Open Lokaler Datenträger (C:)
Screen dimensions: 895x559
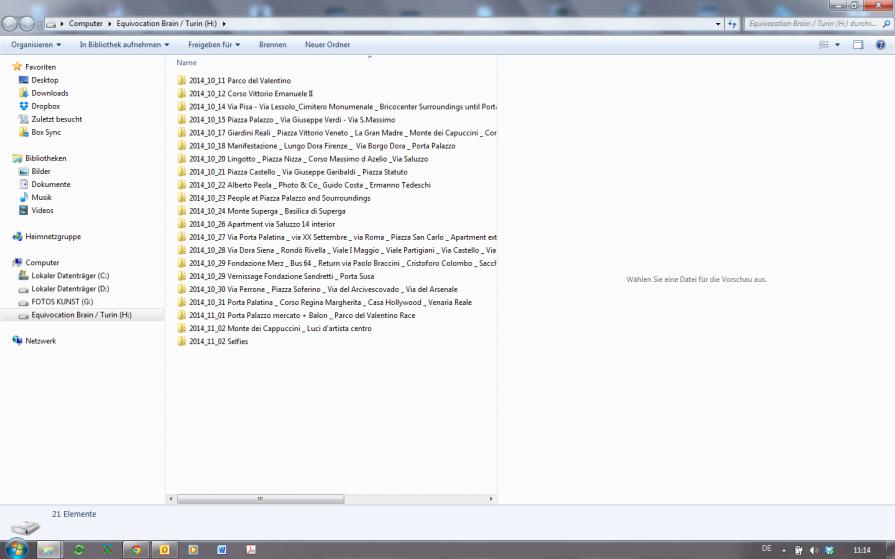(x=64, y=276)
